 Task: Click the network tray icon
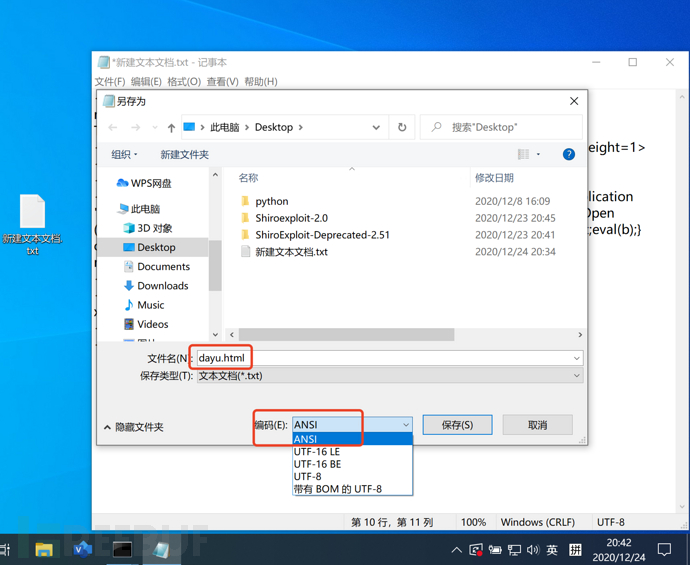click(514, 550)
